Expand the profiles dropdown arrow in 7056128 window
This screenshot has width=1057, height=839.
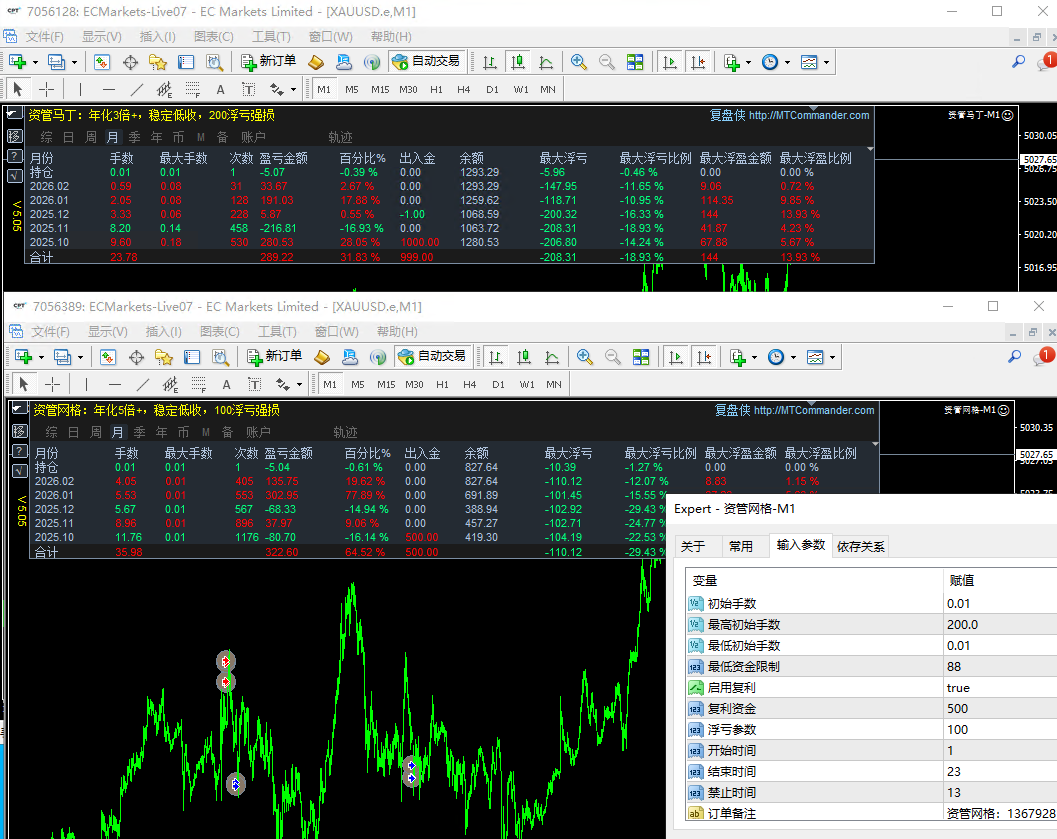point(75,62)
